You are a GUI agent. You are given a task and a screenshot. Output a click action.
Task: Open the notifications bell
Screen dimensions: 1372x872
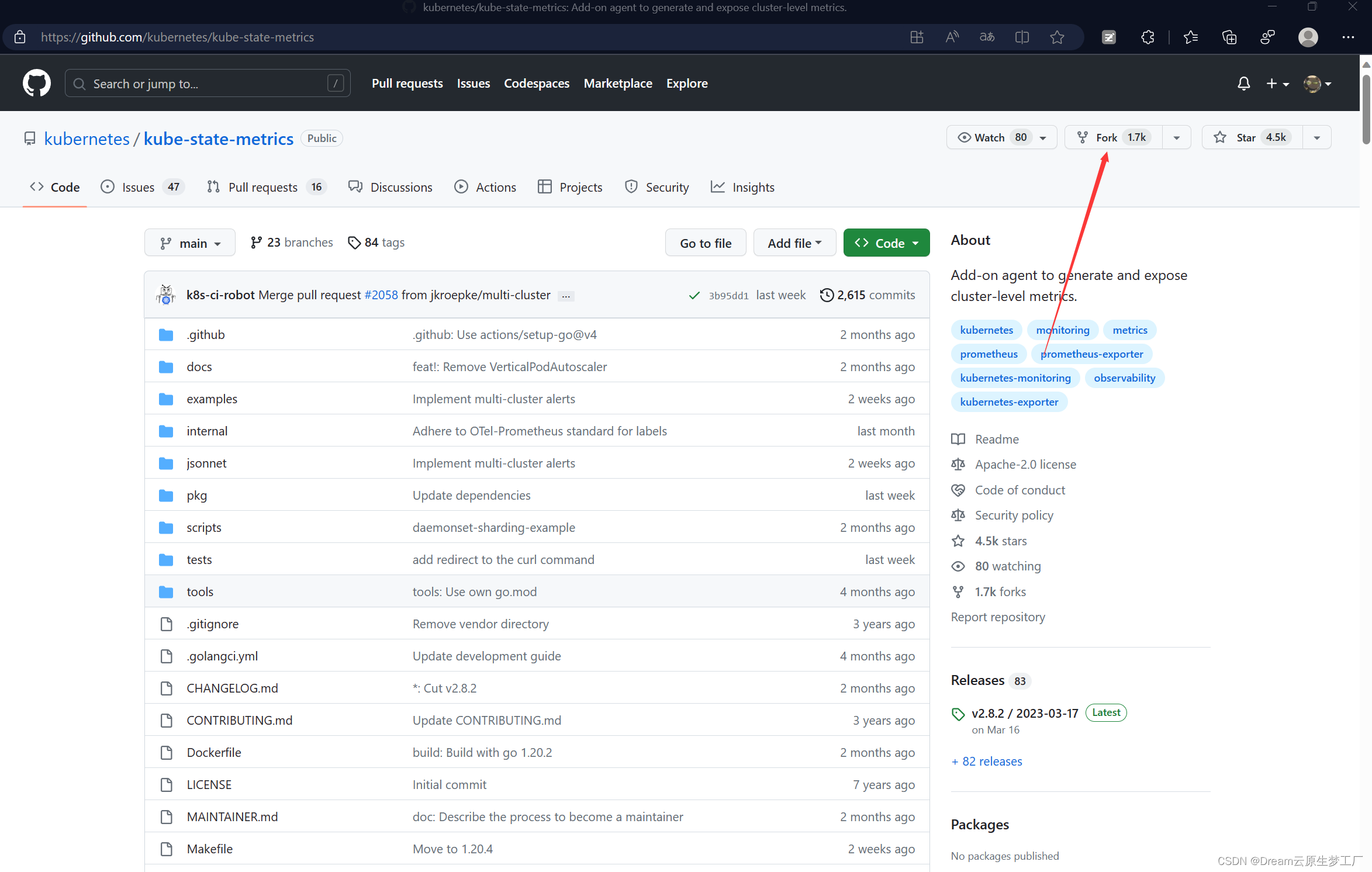pyautogui.click(x=1243, y=84)
